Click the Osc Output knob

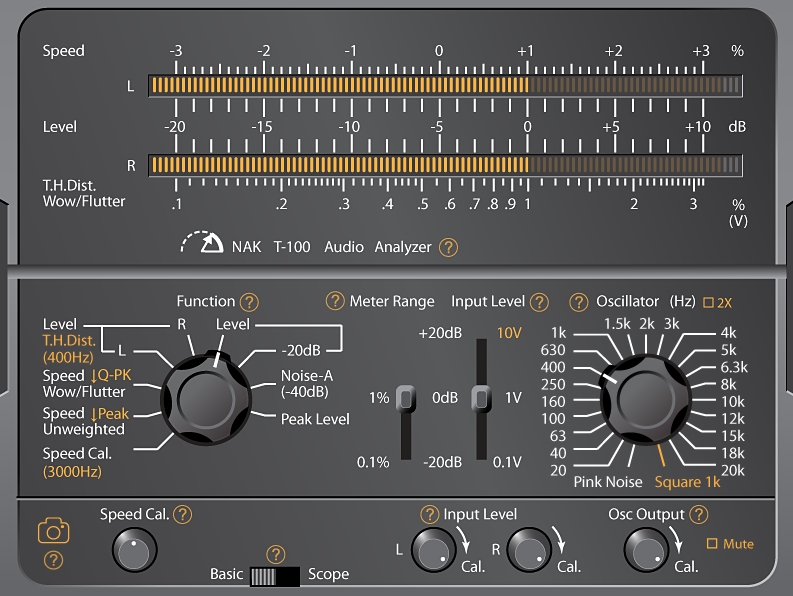[645, 549]
